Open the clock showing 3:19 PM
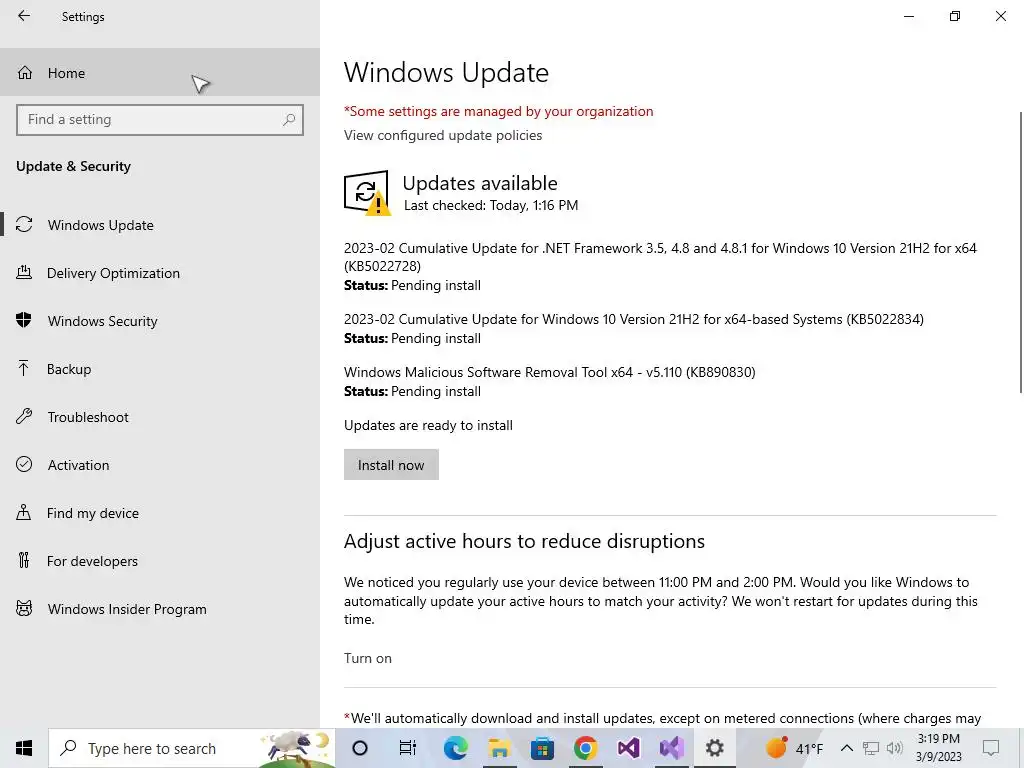The width and height of the screenshot is (1024, 768). (x=938, y=748)
